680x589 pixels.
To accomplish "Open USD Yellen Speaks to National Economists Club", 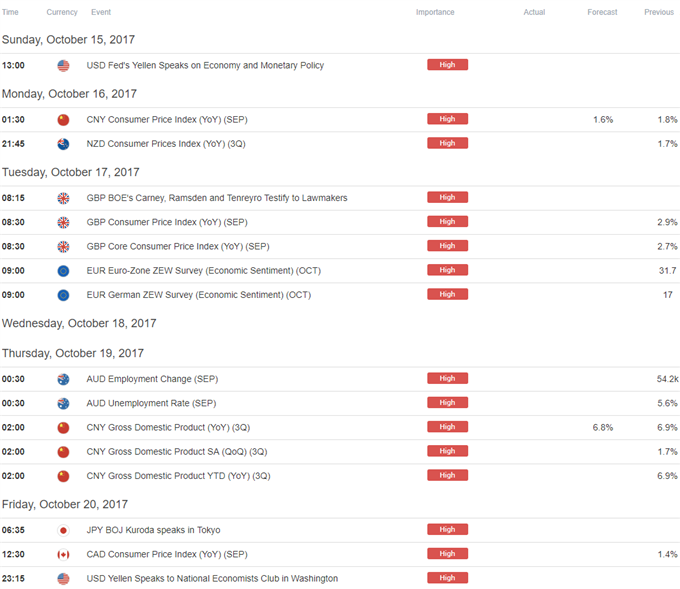I will point(212,579).
